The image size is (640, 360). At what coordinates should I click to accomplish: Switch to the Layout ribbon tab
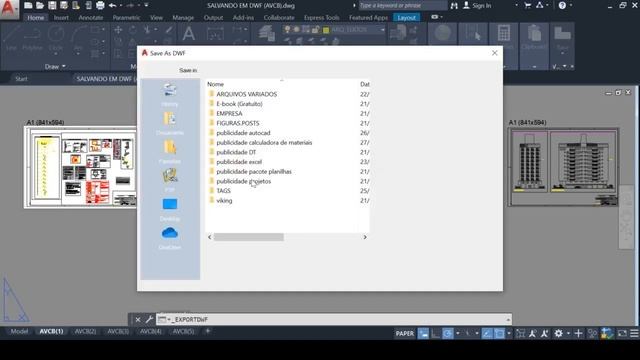(x=407, y=18)
